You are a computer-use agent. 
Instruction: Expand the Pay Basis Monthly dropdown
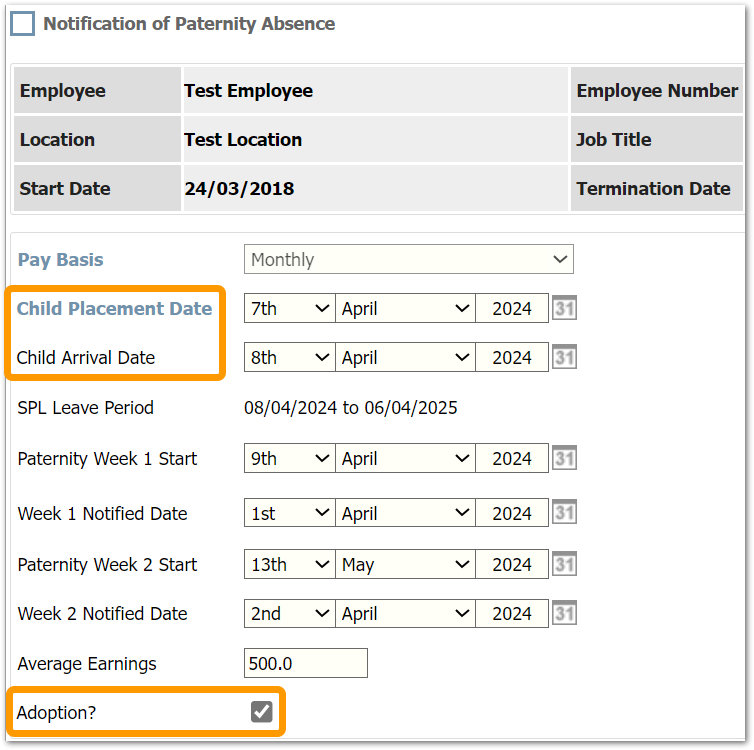[408, 260]
